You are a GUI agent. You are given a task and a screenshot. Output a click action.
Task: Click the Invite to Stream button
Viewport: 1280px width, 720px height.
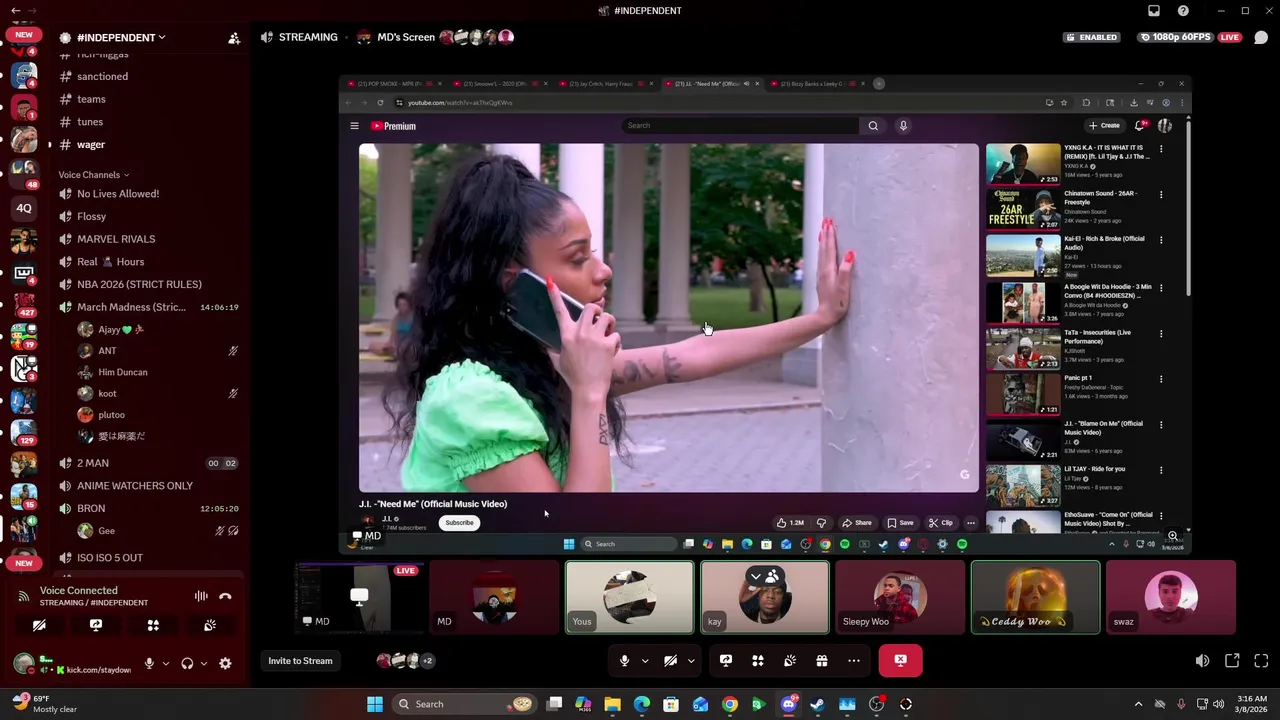click(300, 661)
